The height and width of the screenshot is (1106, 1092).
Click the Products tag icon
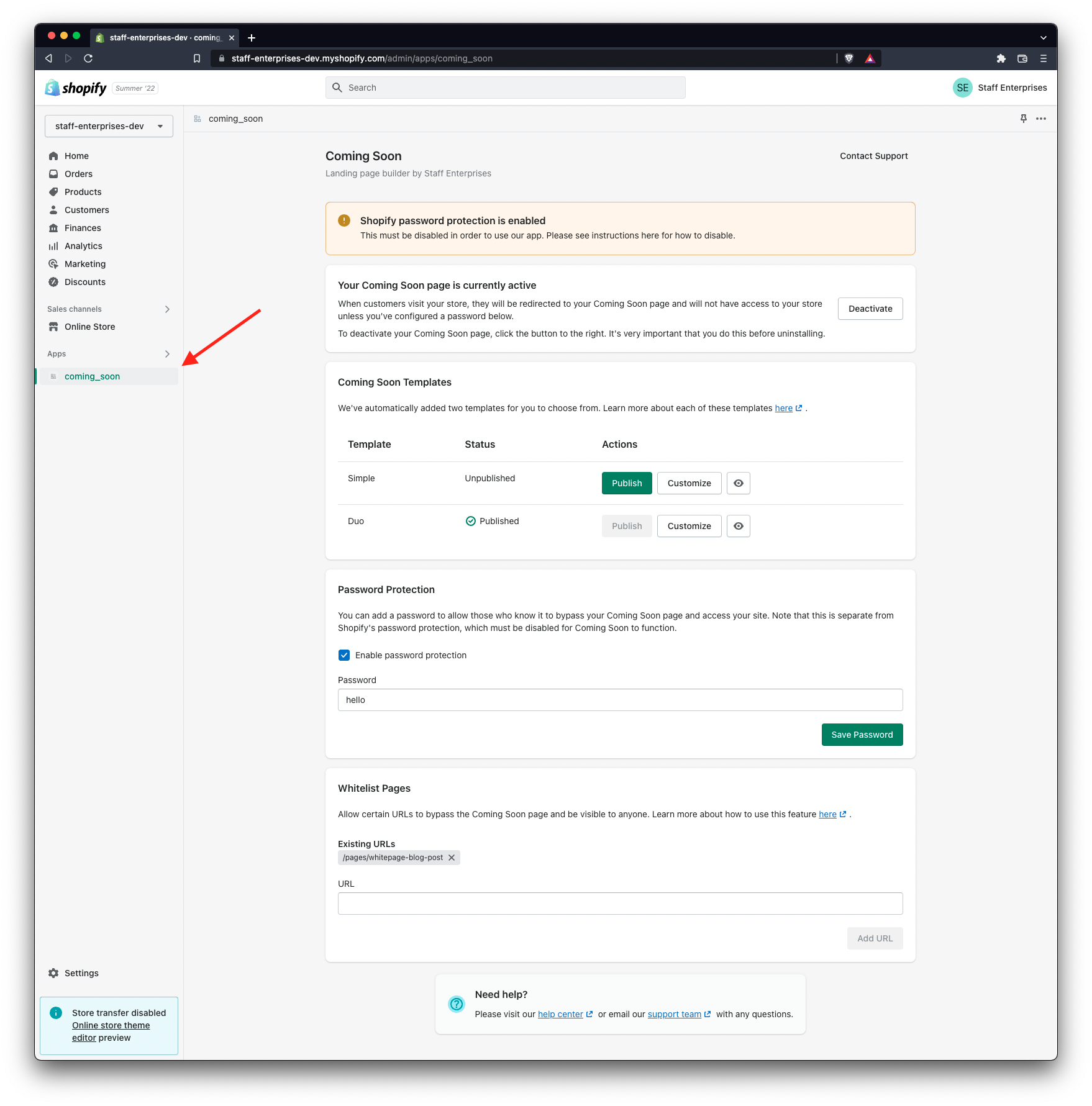pos(53,192)
